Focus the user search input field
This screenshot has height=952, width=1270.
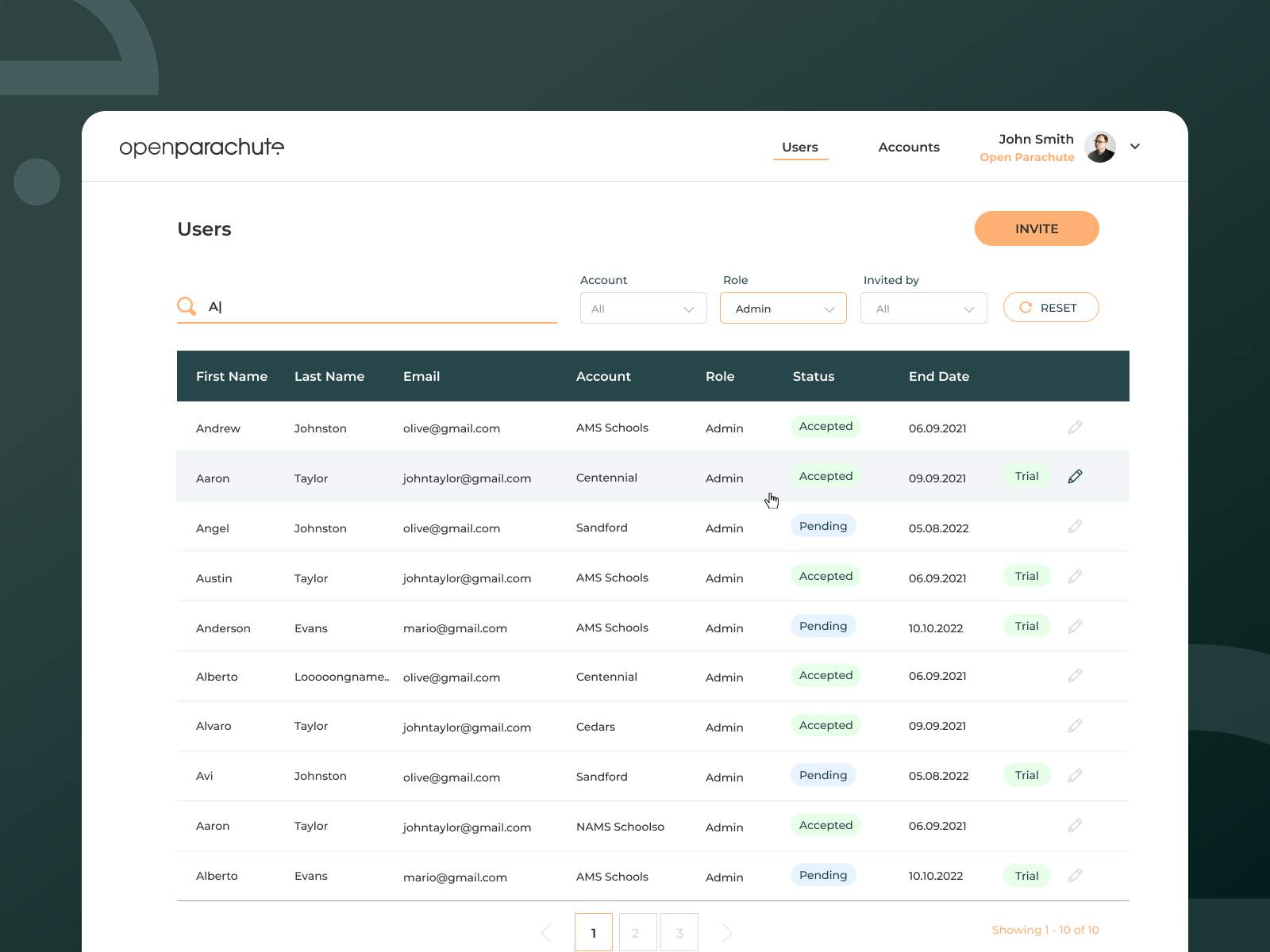pyautogui.click(x=381, y=307)
